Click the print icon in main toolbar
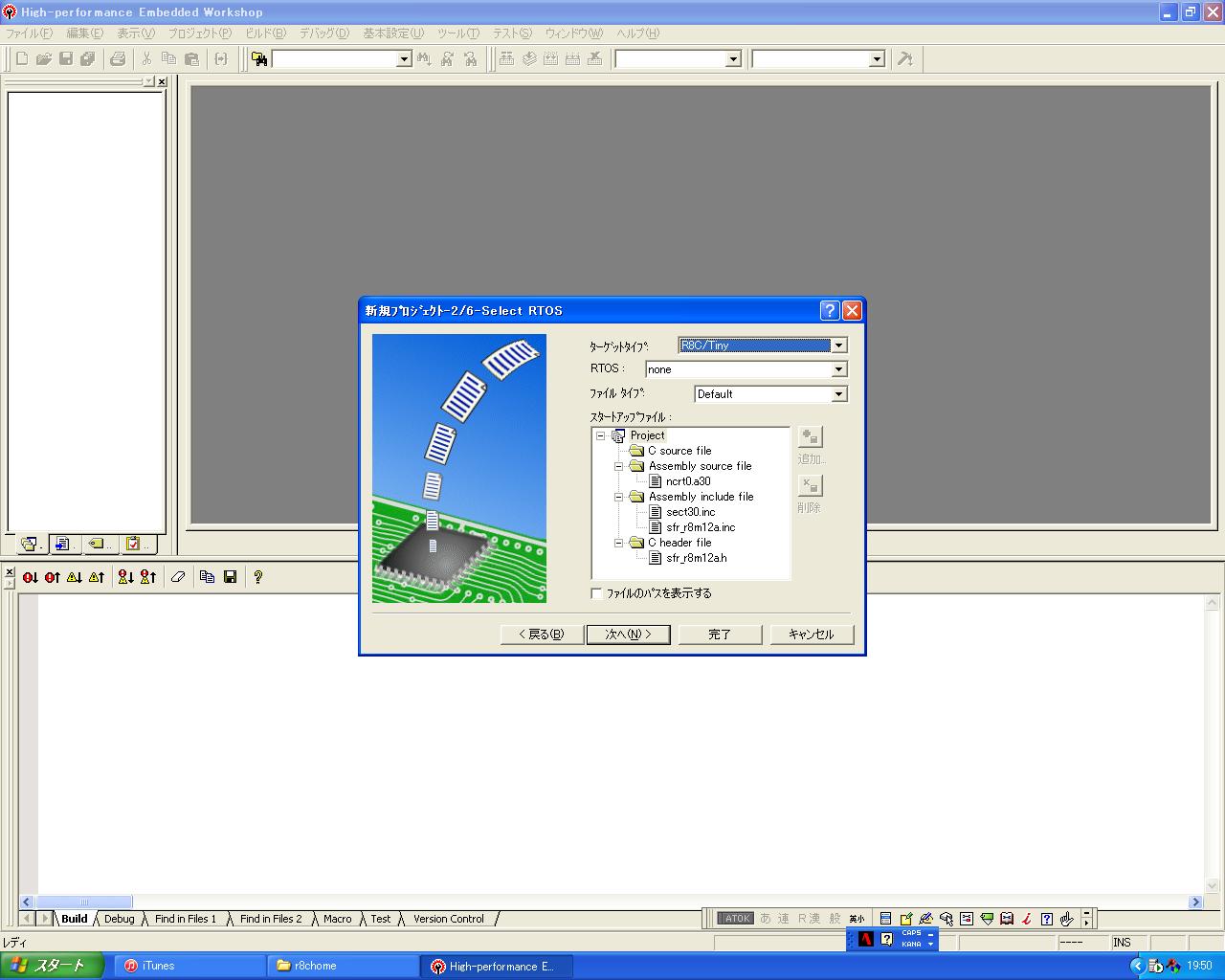 point(118,59)
